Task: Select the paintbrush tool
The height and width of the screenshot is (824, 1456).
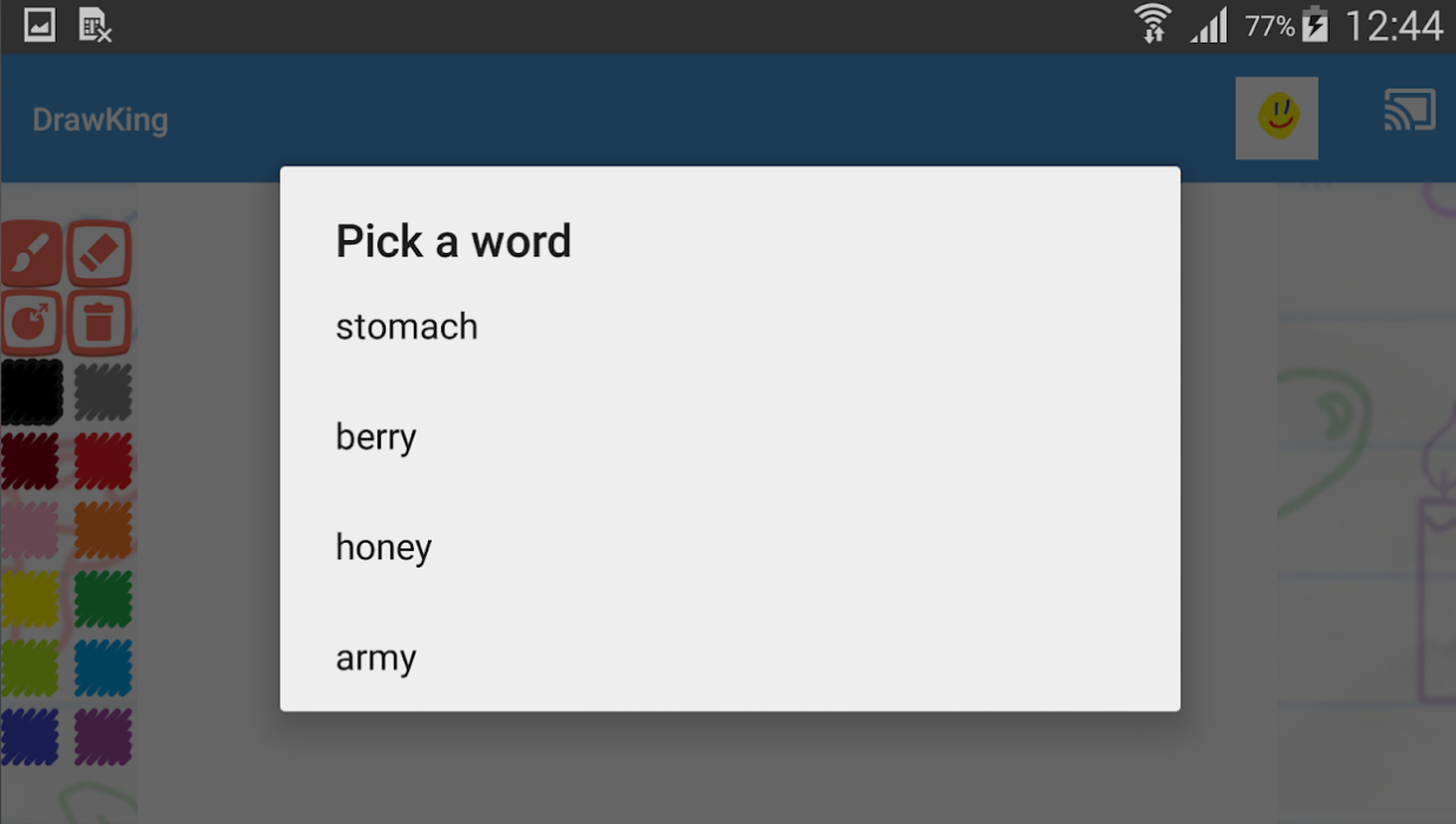Action: pyautogui.click(x=31, y=253)
